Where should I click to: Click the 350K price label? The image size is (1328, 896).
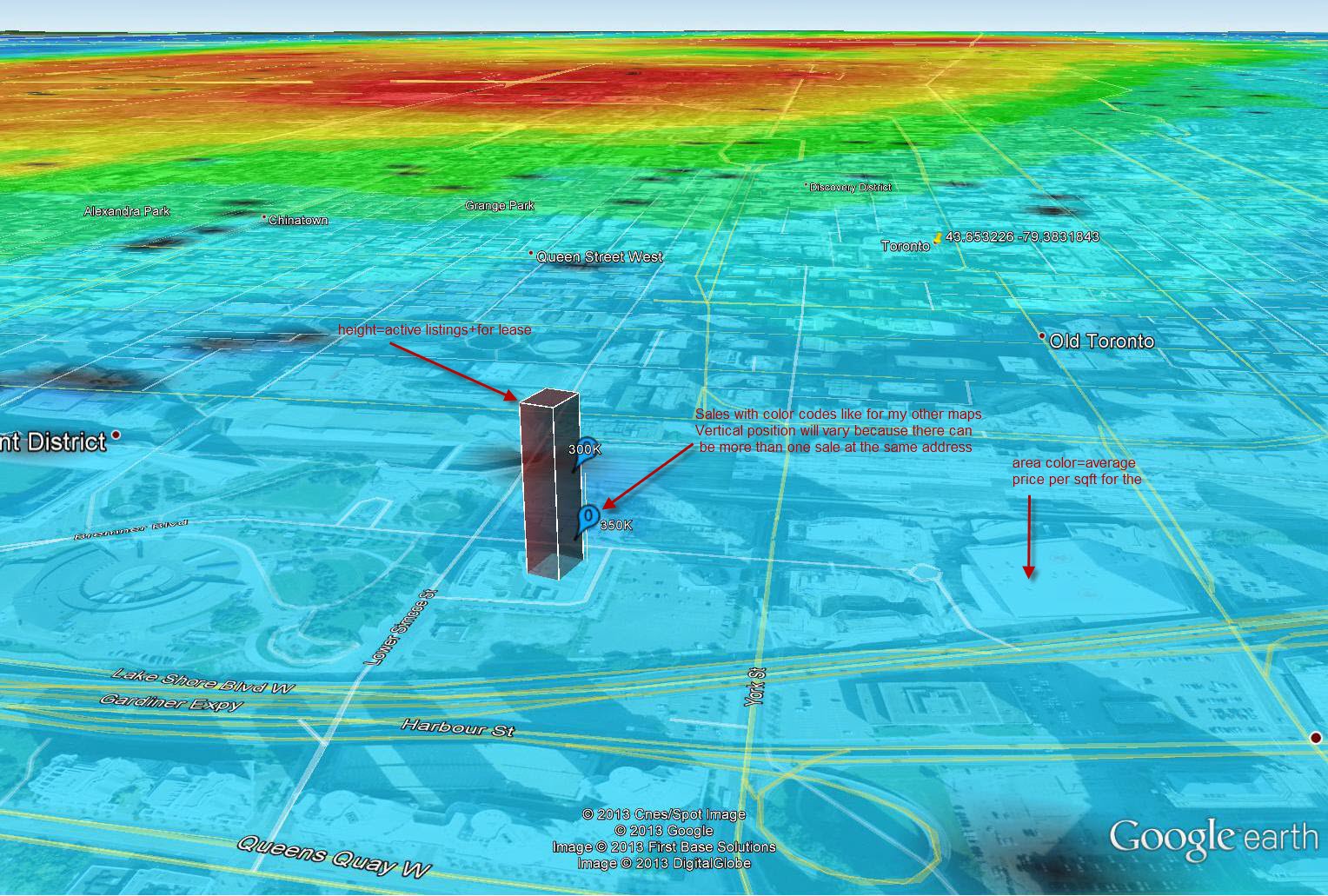pos(616,525)
